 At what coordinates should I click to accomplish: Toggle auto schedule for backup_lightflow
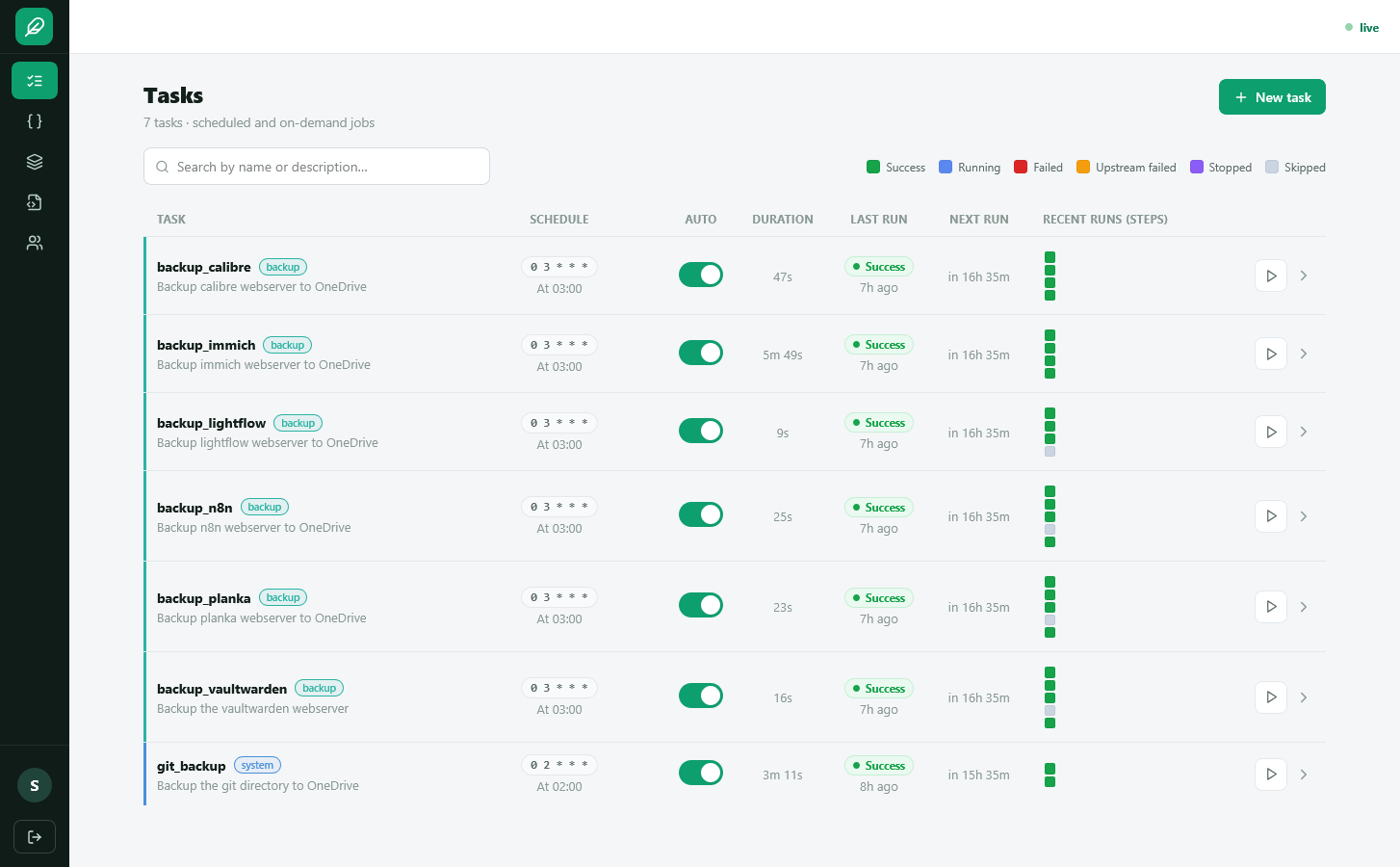701,431
